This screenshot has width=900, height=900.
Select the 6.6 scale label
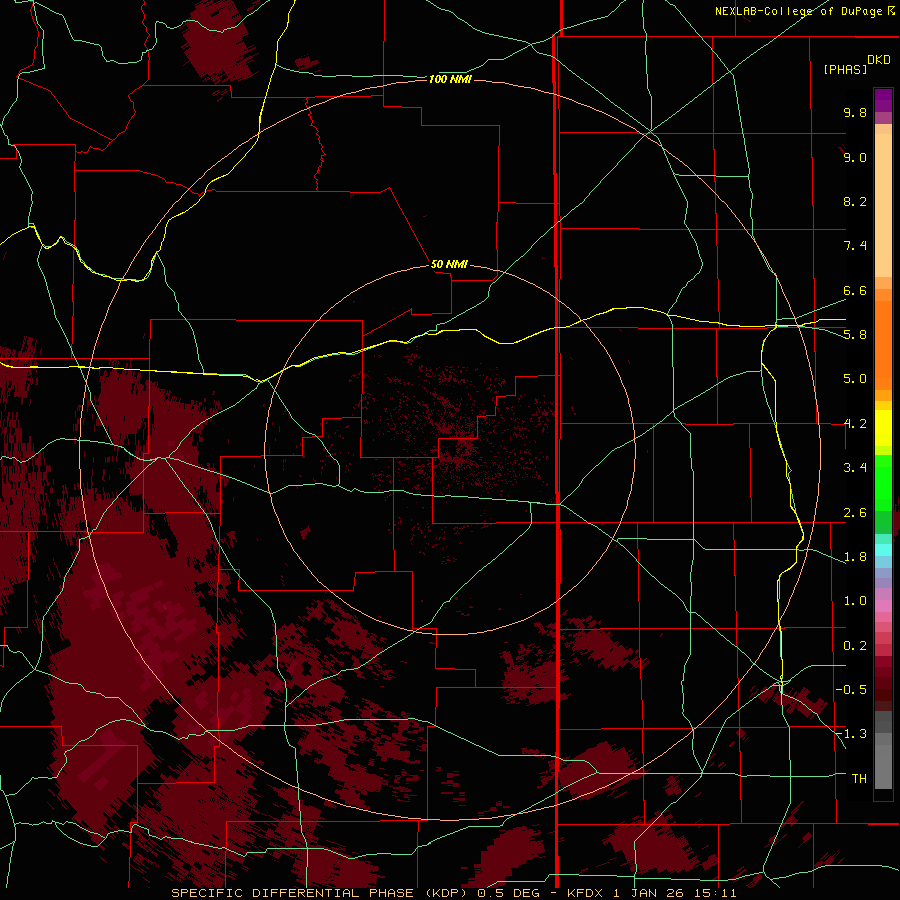click(x=855, y=290)
